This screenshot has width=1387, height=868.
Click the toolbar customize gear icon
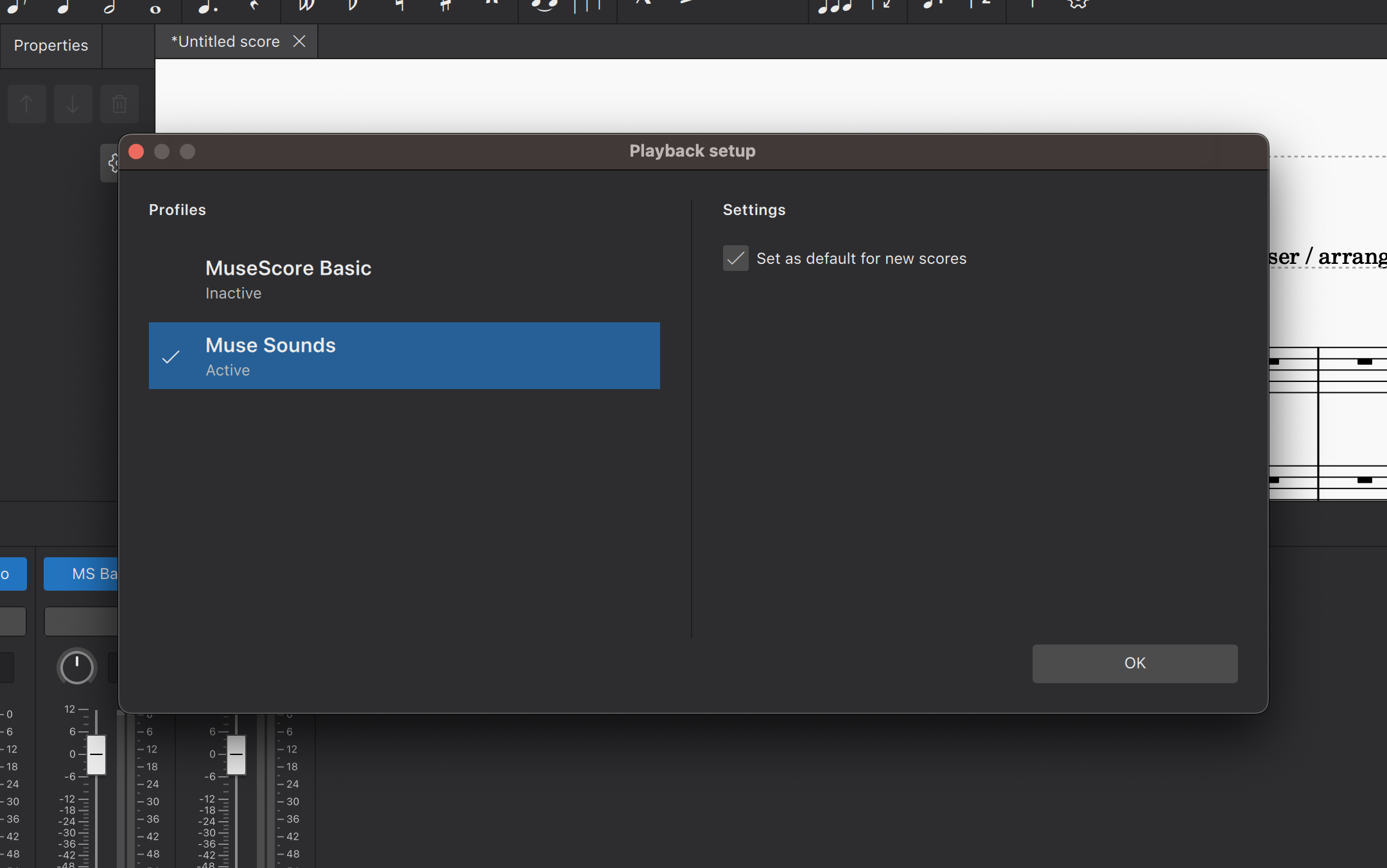tap(1078, 4)
